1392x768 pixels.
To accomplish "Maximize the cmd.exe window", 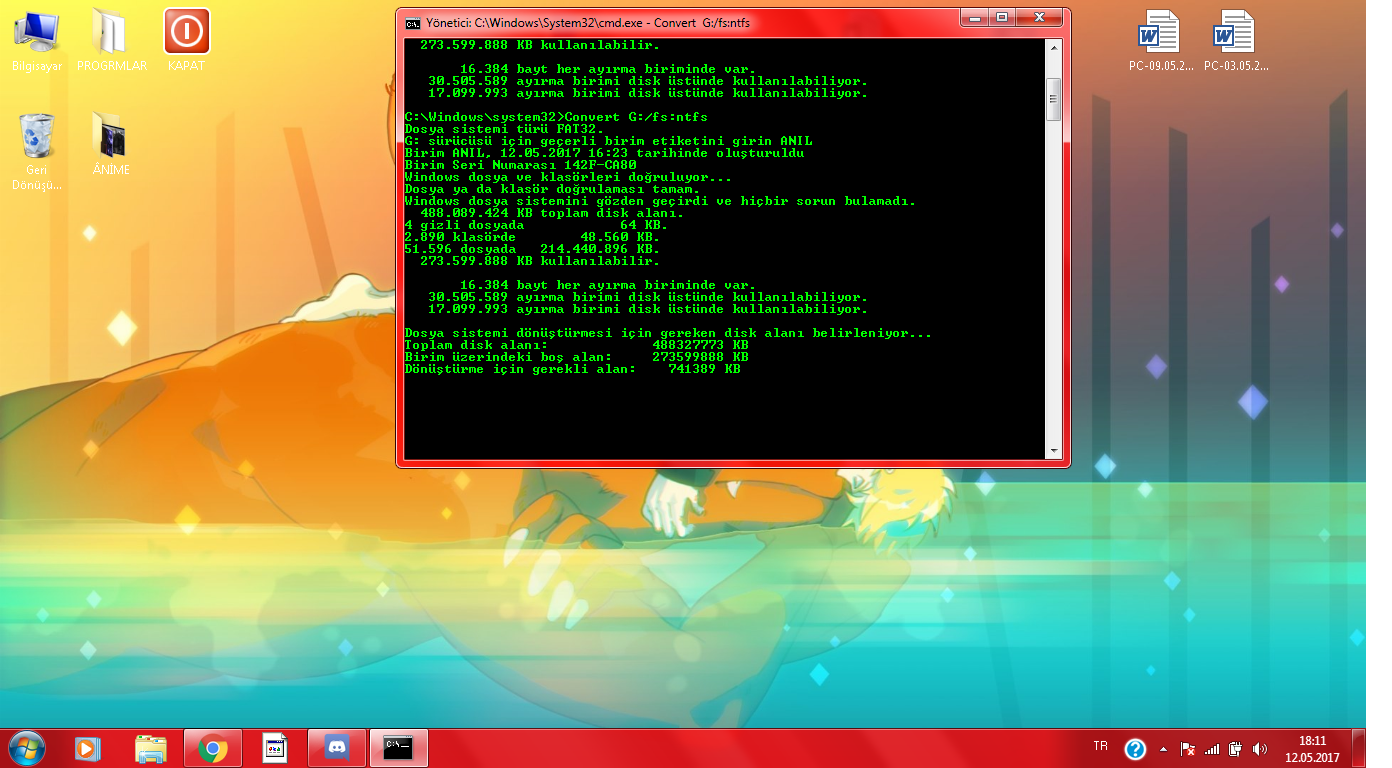I will point(1002,17).
